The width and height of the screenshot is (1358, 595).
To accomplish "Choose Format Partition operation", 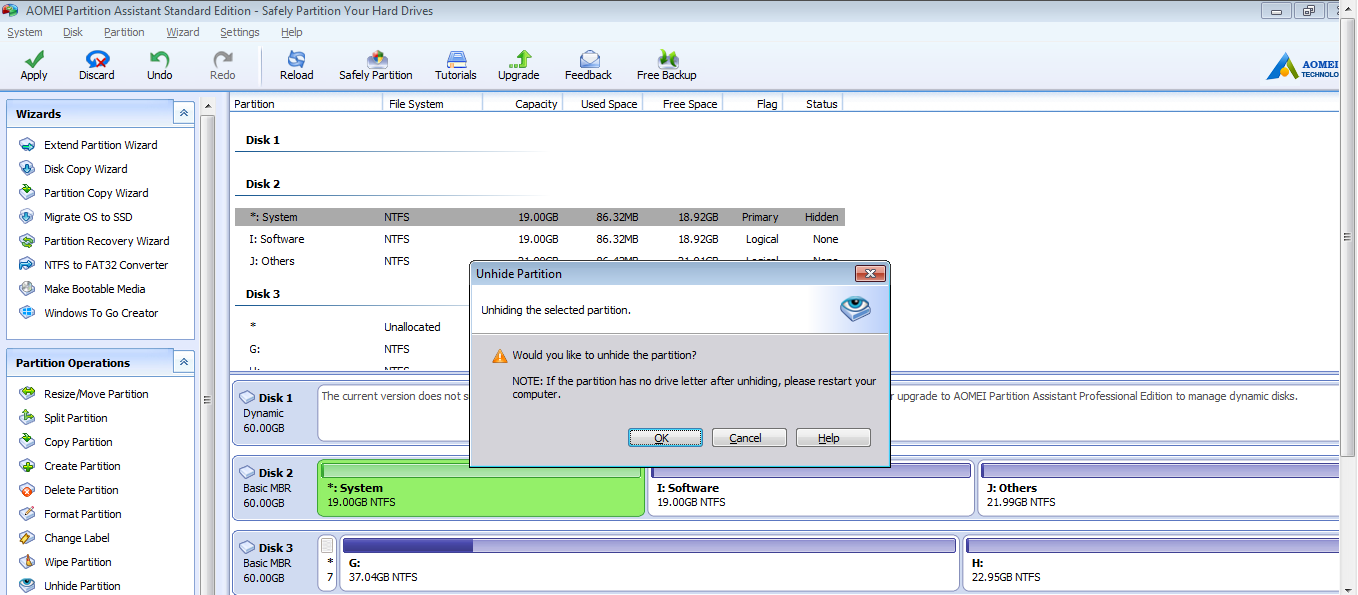I will click(82, 514).
